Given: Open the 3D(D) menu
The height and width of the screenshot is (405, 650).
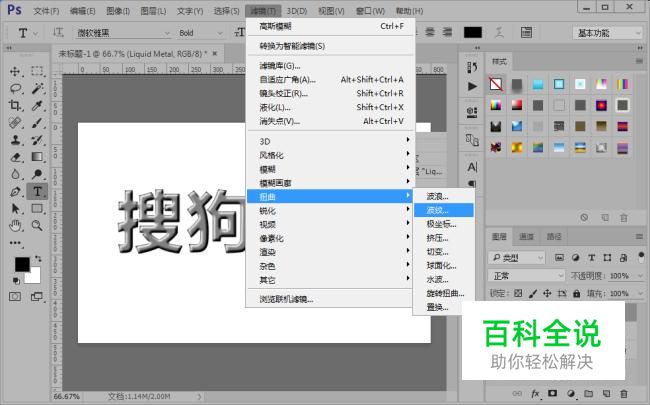Looking at the screenshot, I should point(297,11).
